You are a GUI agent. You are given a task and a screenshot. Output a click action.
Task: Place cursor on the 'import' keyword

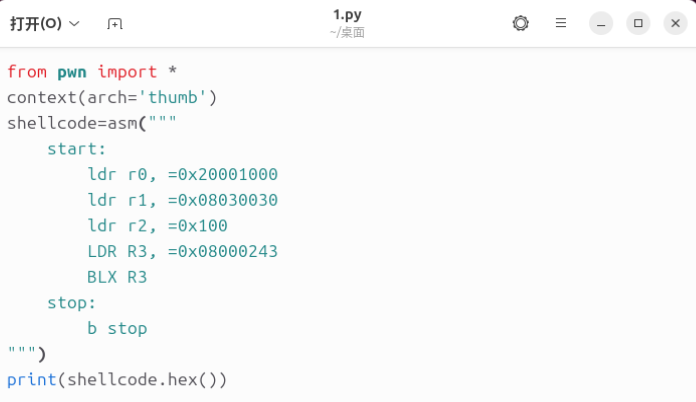(x=127, y=71)
